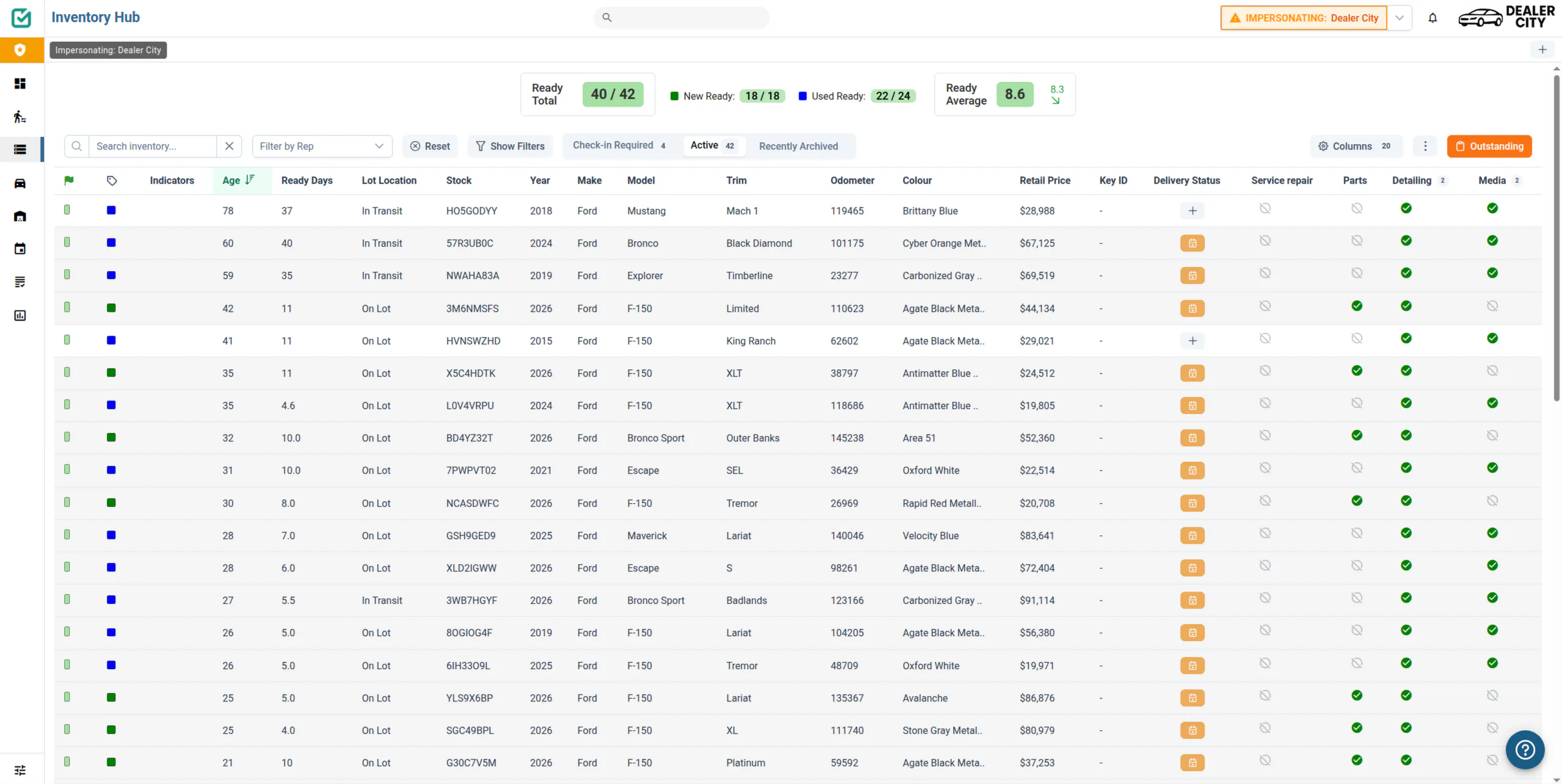Screen dimensions: 1562x784
Task: Switch to Recently Archived tab
Action: pyautogui.click(x=798, y=146)
